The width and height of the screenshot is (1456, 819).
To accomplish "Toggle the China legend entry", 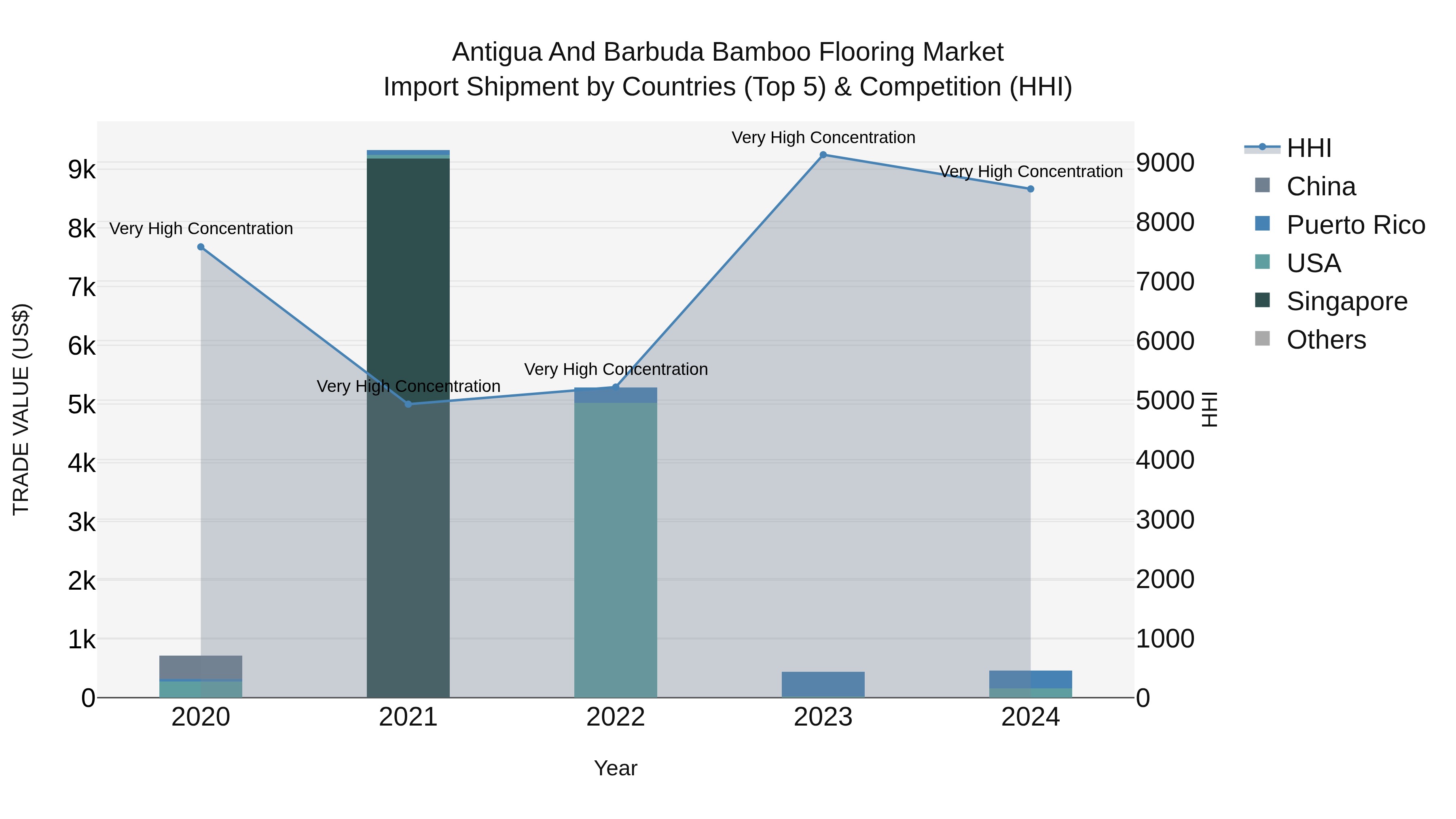I will click(1305, 186).
